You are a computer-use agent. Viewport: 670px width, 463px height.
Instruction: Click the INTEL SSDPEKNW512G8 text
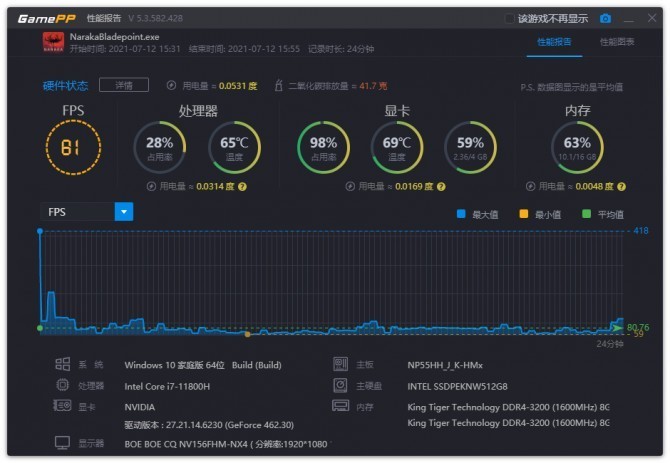[457, 387]
